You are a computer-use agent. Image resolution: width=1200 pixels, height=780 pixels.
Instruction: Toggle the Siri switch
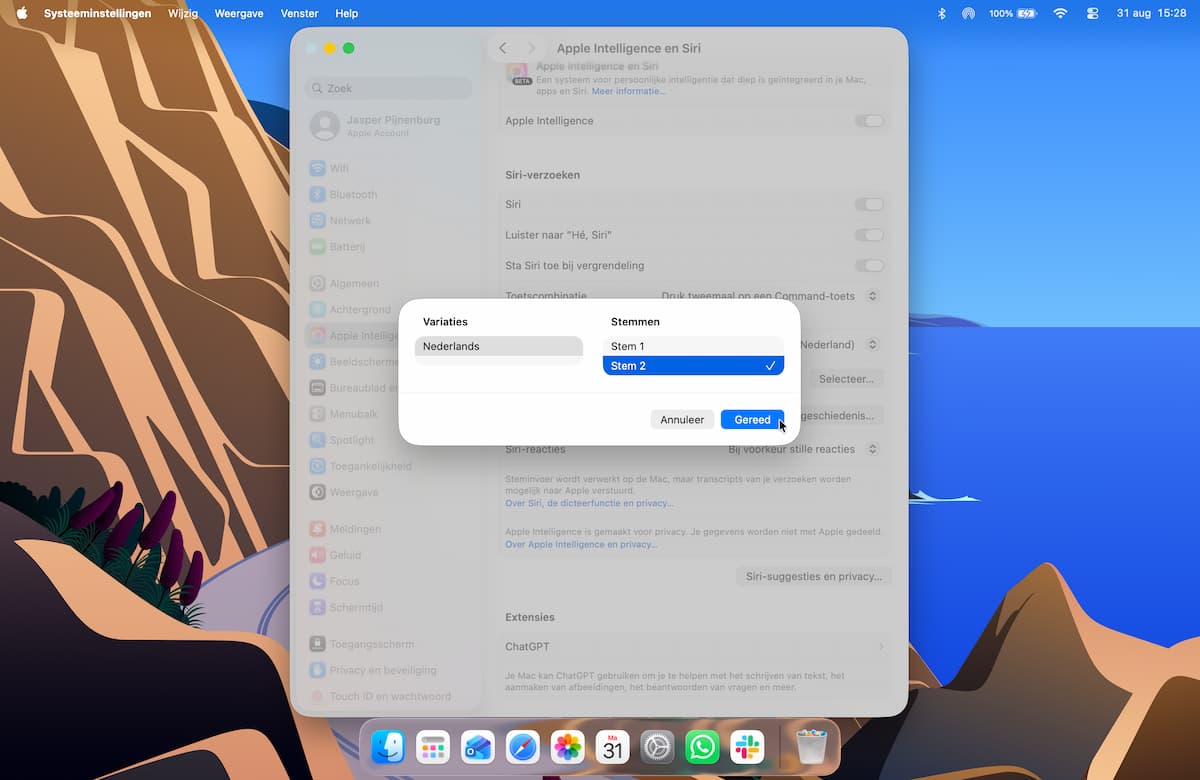[x=869, y=204]
